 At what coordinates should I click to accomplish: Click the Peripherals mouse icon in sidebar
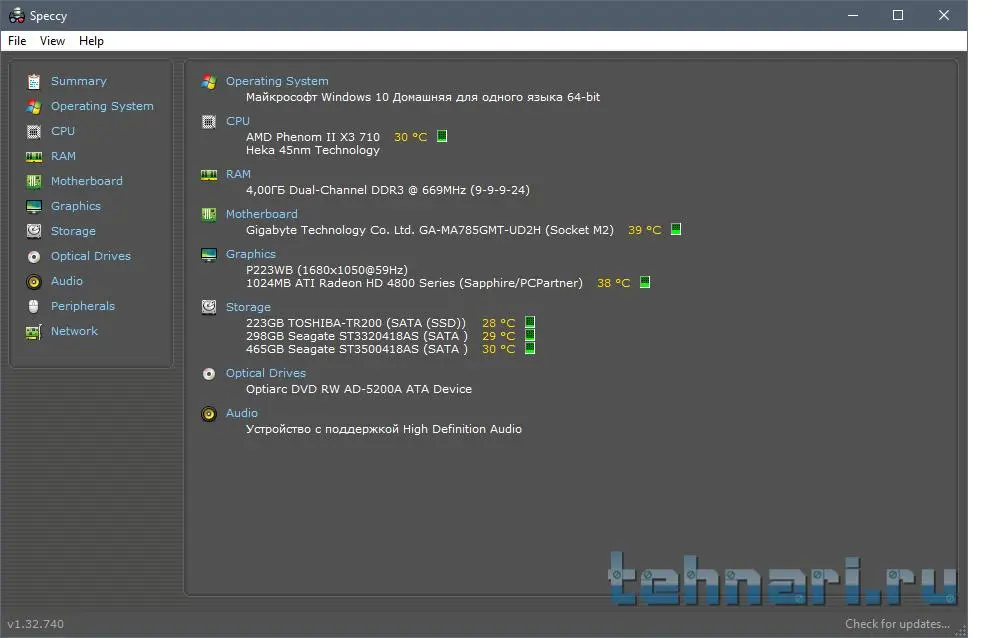point(34,306)
